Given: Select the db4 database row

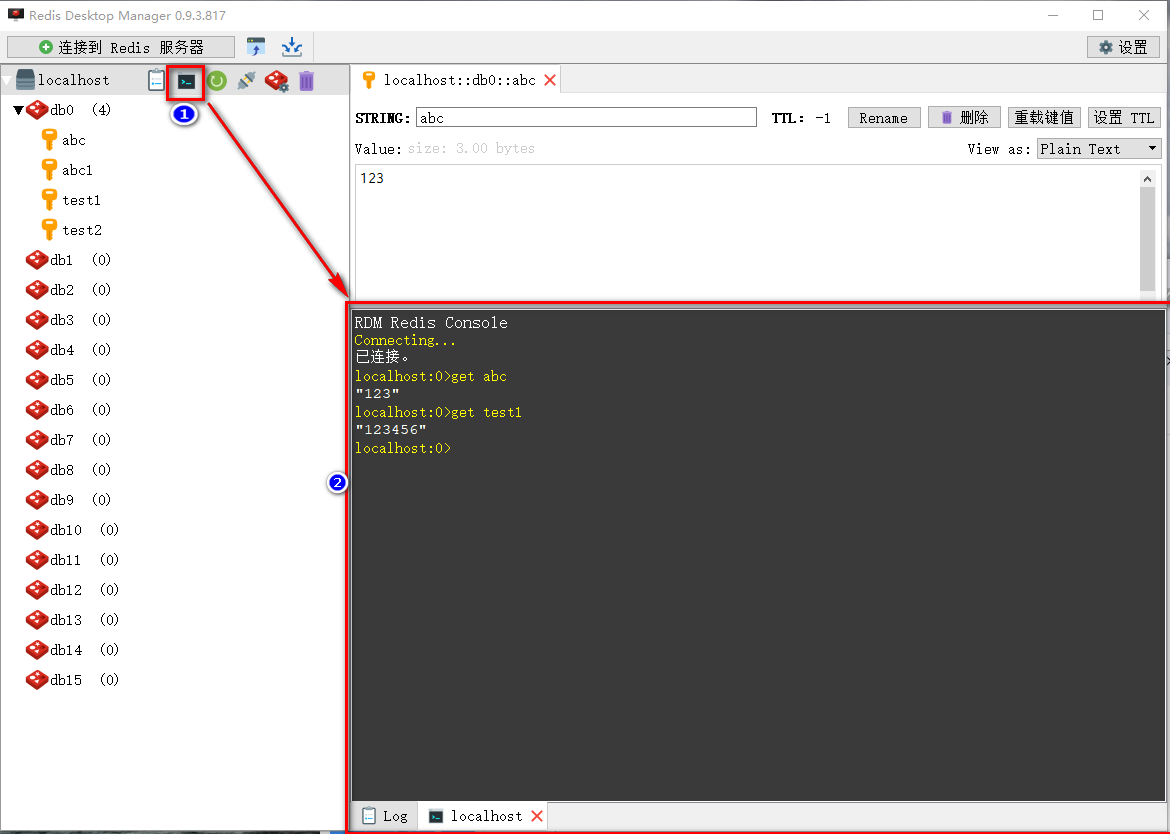Looking at the screenshot, I should pyautogui.click(x=69, y=350).
